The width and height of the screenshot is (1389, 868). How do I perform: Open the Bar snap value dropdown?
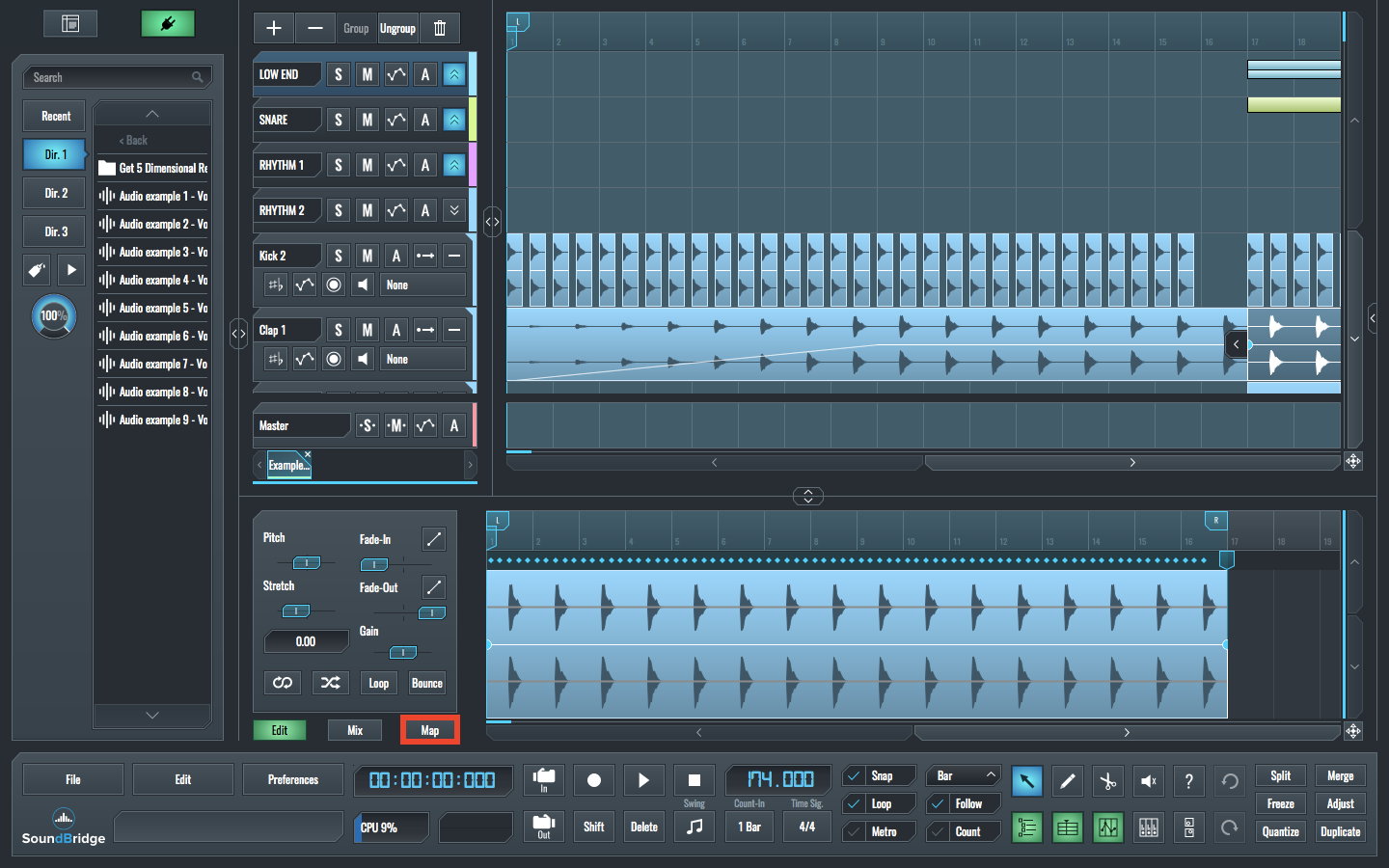tap(963, 776)
